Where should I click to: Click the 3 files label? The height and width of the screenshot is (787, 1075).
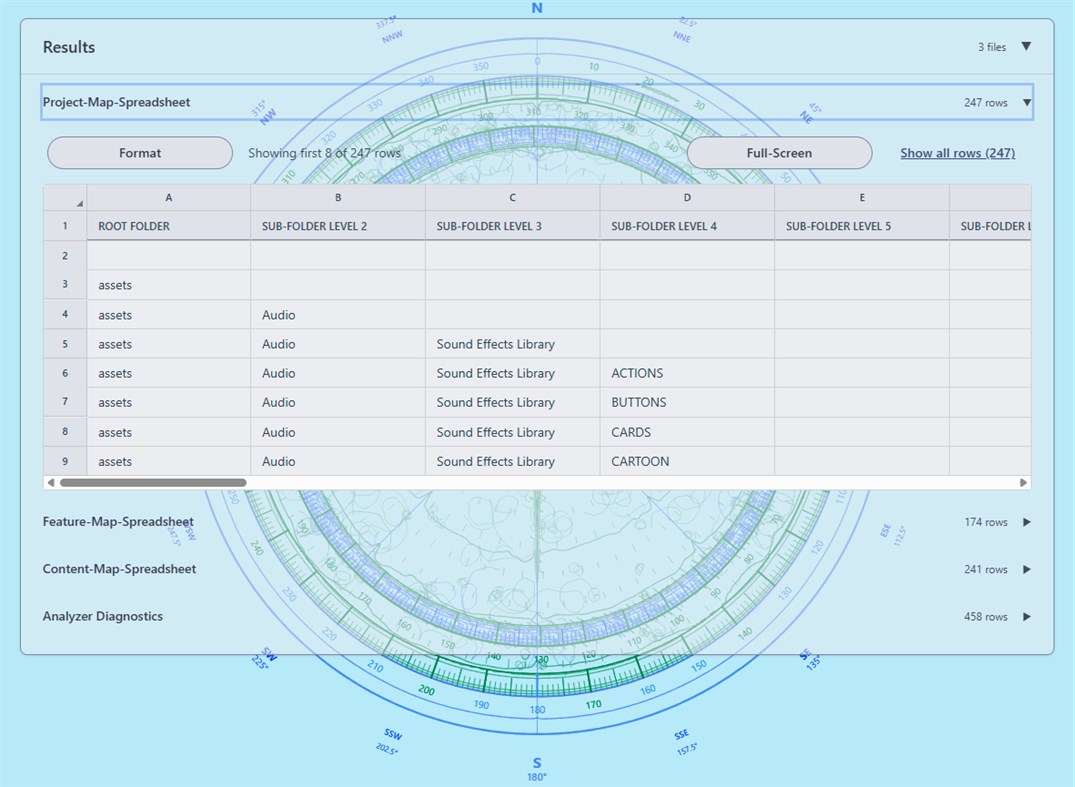(992, 47)
